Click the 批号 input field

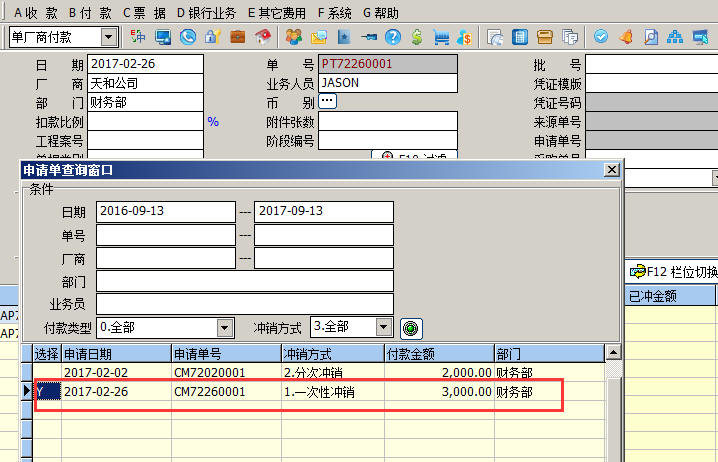652,64
